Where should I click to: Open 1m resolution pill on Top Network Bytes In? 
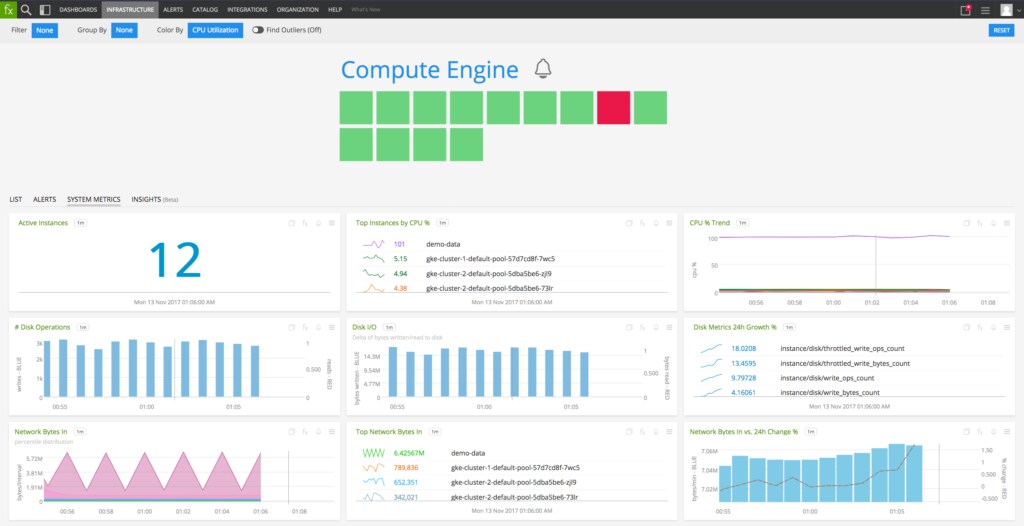point(435,431)
